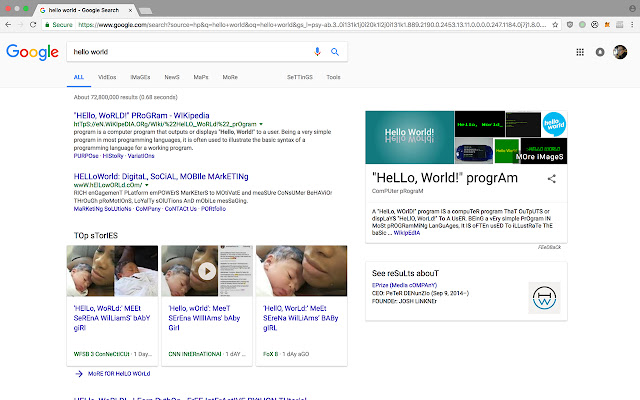
Task: Open the black terminal green-text Hello World thumbnail
Action: click(480, 124)
